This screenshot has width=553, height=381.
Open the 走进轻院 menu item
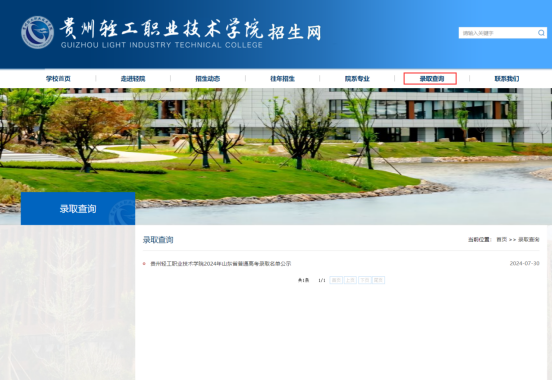pyautogui.click(x=133, y=78)
